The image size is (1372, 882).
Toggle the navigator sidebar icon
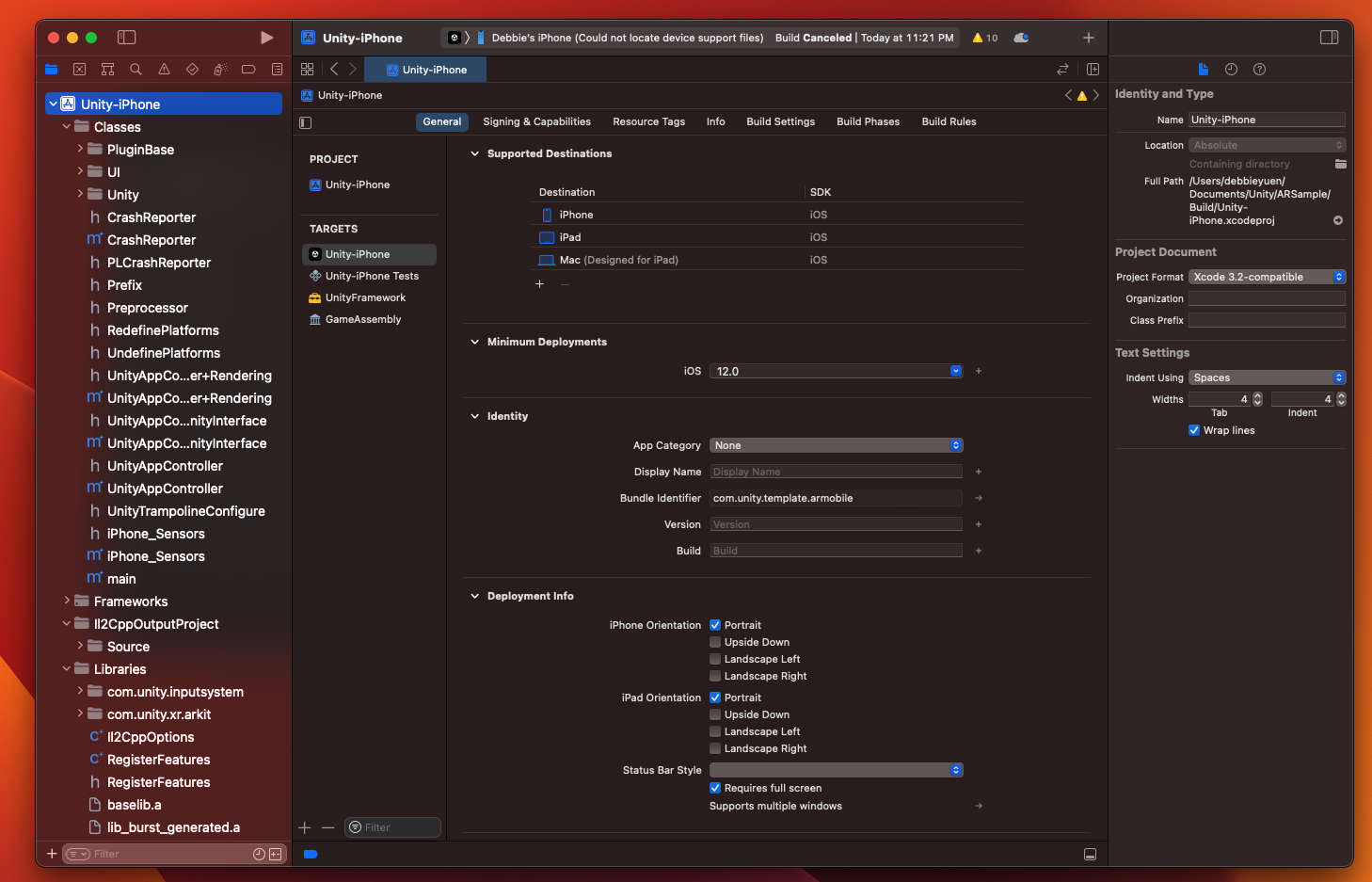pos(127,38)
